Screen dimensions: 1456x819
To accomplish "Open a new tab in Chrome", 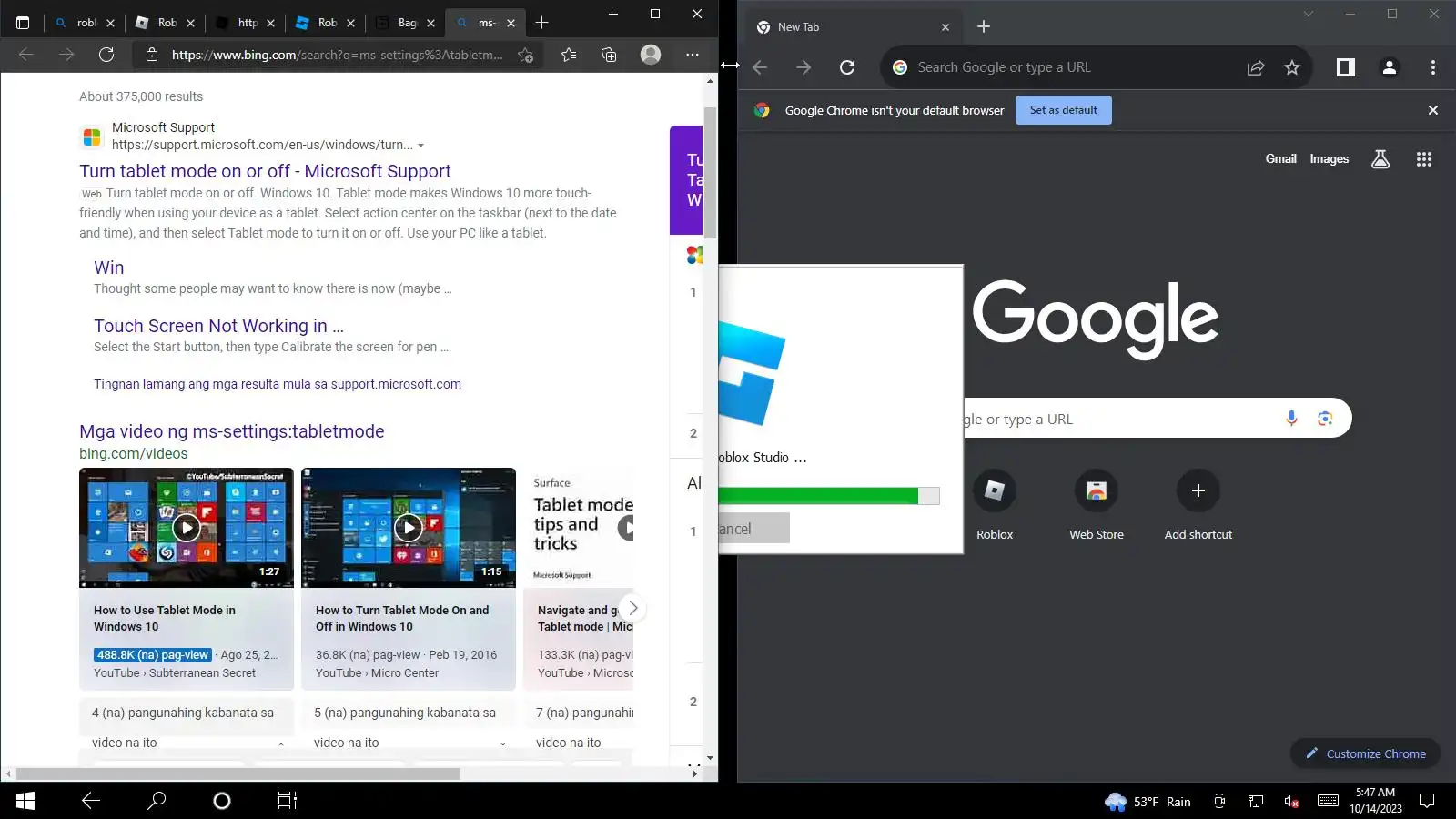I will (984, 26).
